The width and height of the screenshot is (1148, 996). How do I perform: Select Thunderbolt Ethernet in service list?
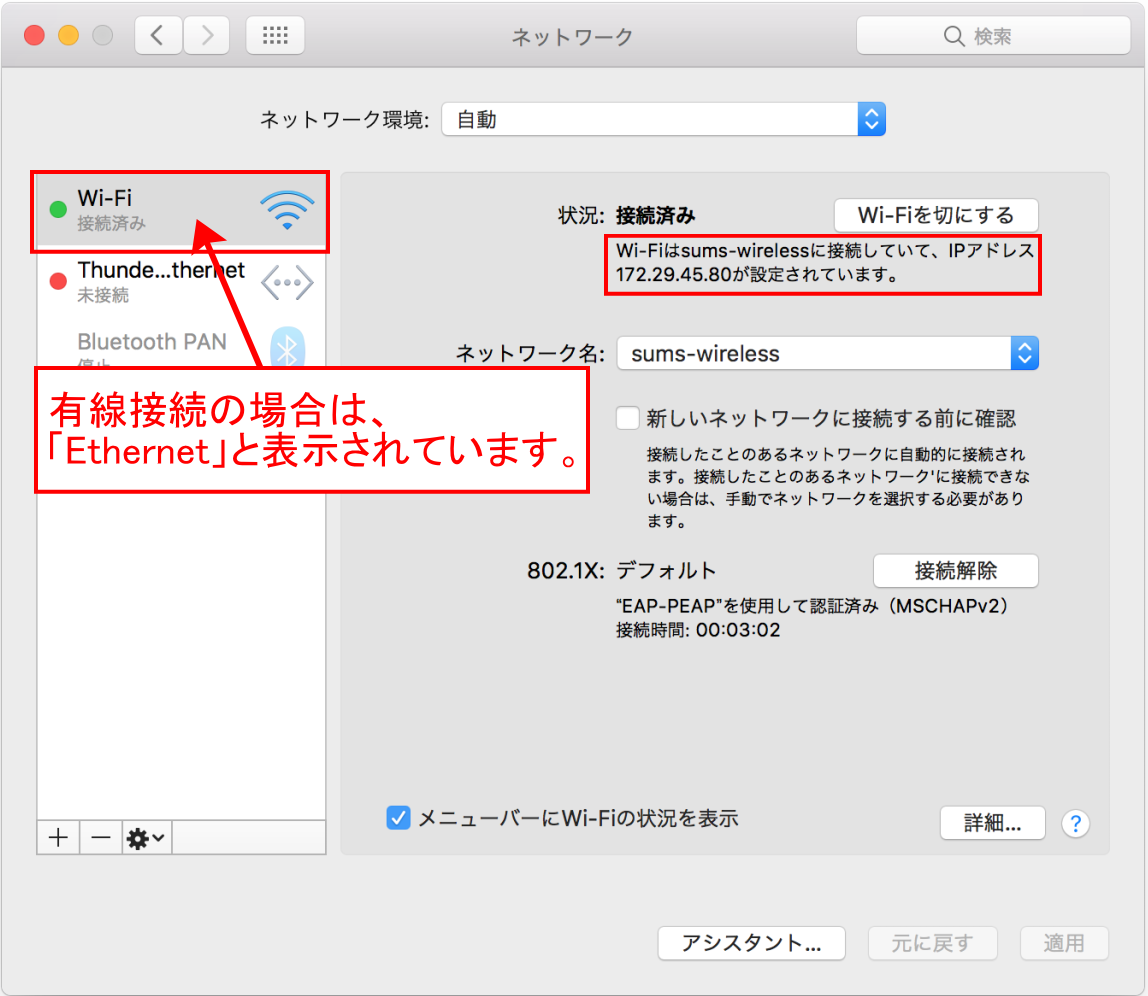point(160,282)
